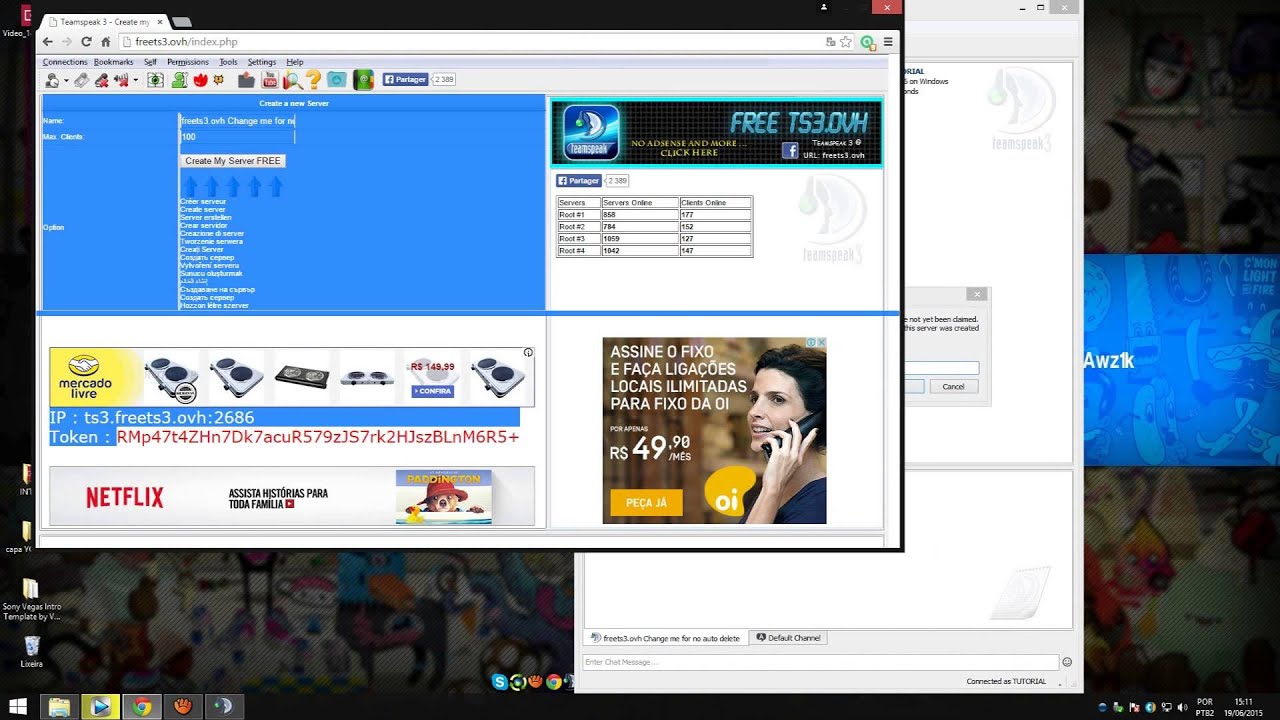The image size is (1280, 720).
Task: Open the YouTube toolbar icon
Action: [269, 80]
